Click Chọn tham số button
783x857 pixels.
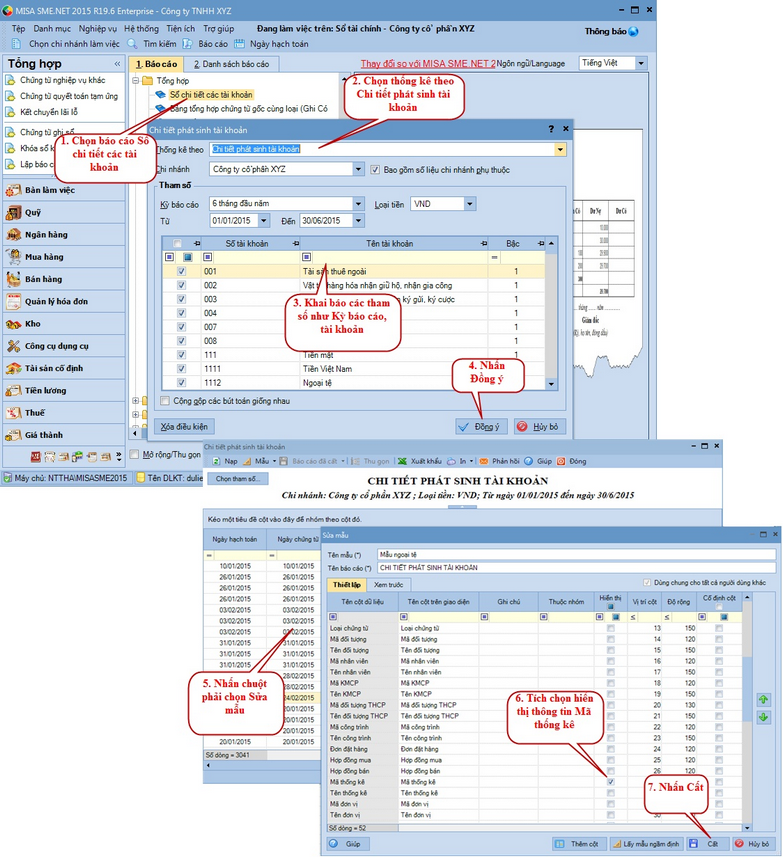[238, 479]
